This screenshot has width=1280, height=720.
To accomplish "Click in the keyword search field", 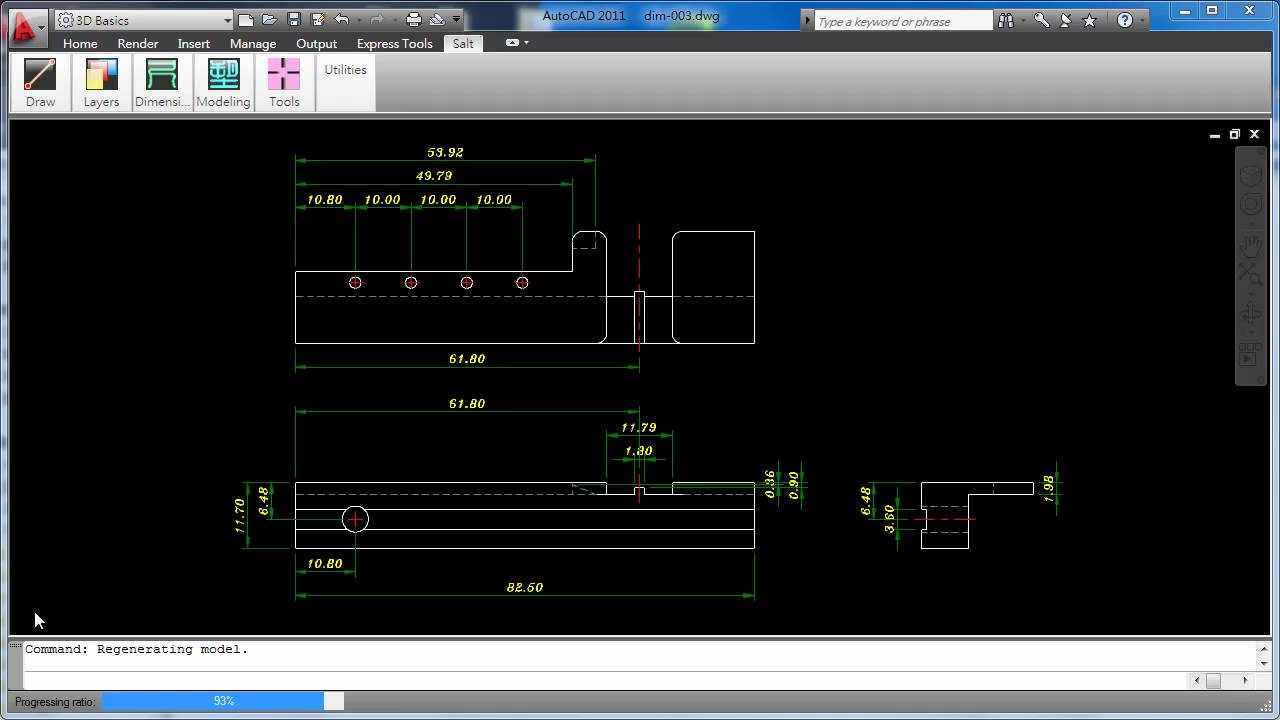I will [903, 20].
